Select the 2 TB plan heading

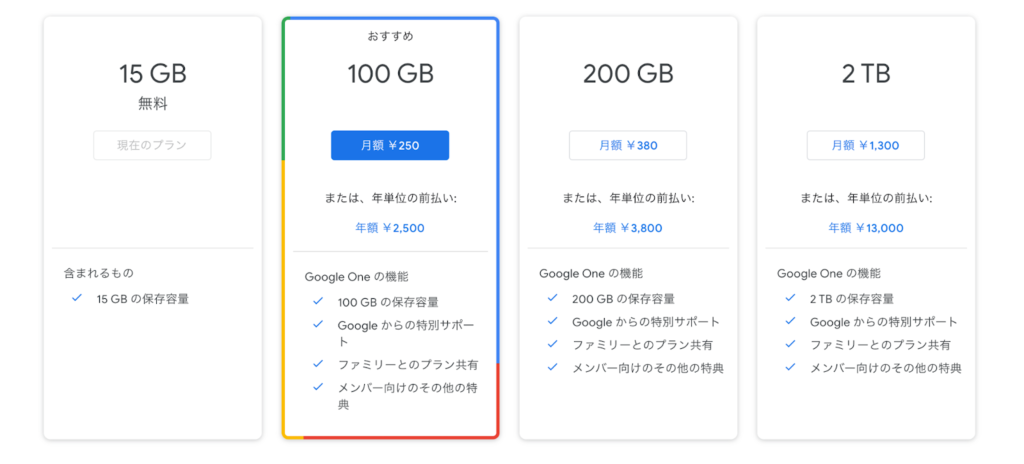(866, 74)
